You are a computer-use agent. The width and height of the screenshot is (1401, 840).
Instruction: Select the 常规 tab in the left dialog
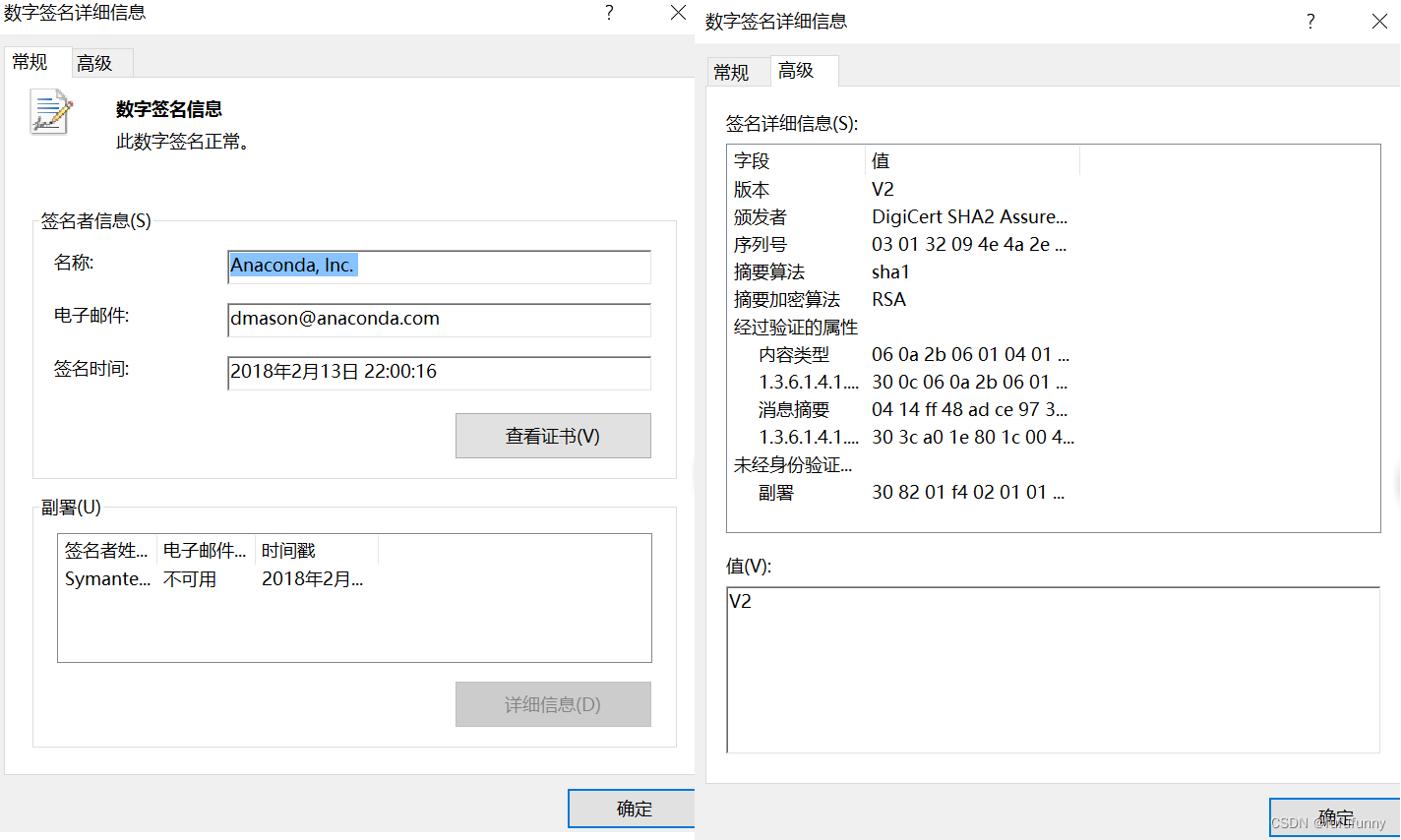click(36, 62)
